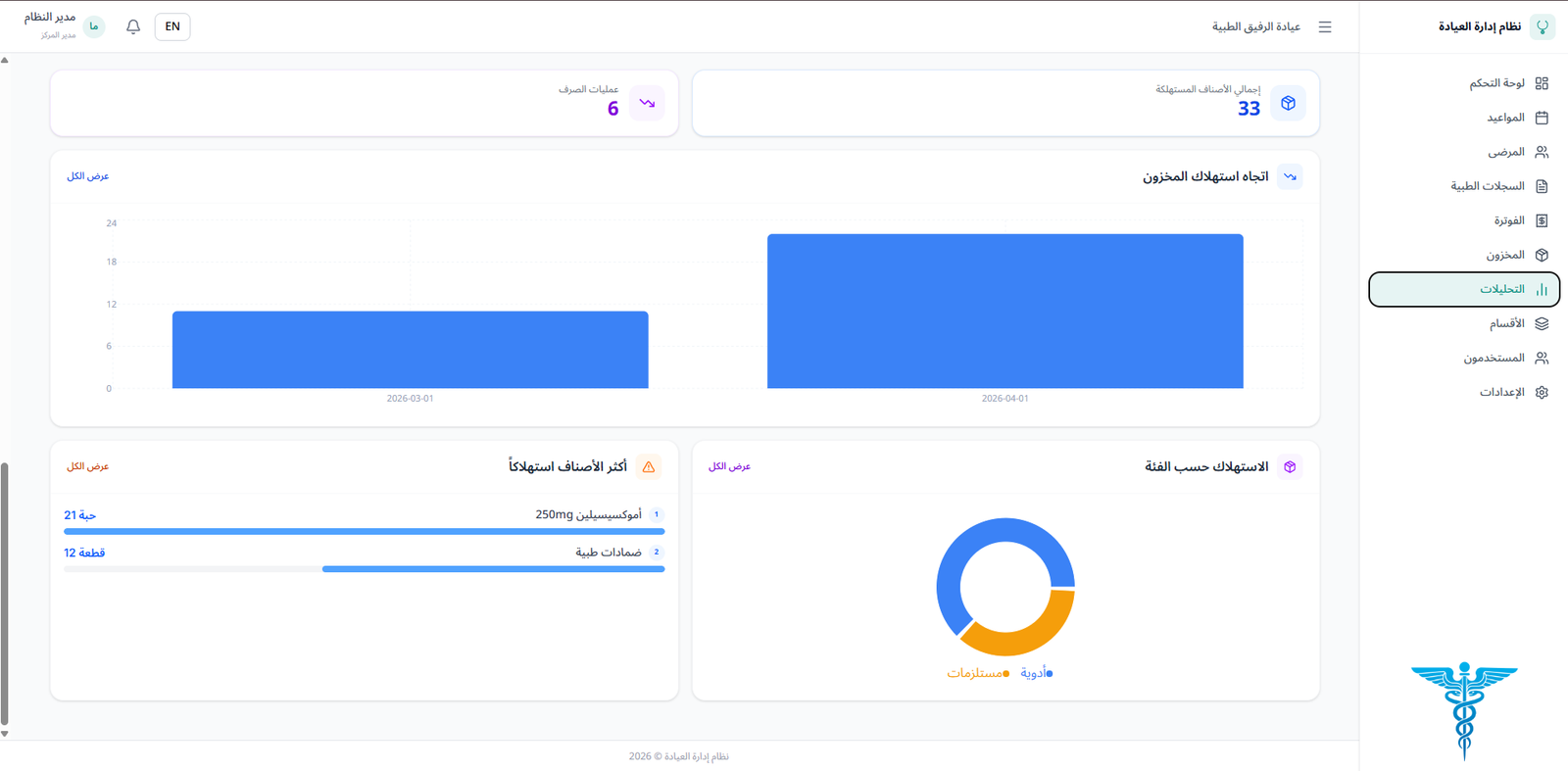Click the notification bell icon
This screenshot has width=1568, height=771.
[x=133, y=26]
